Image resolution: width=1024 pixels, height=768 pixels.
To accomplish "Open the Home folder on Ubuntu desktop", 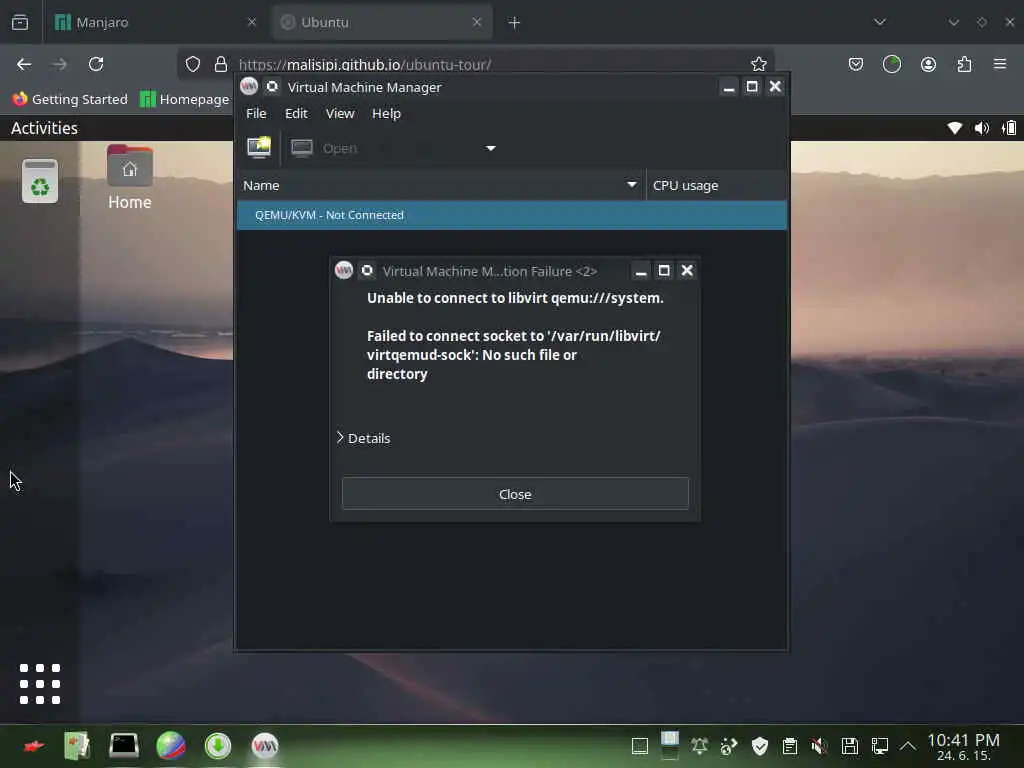I will click(130, 178).
